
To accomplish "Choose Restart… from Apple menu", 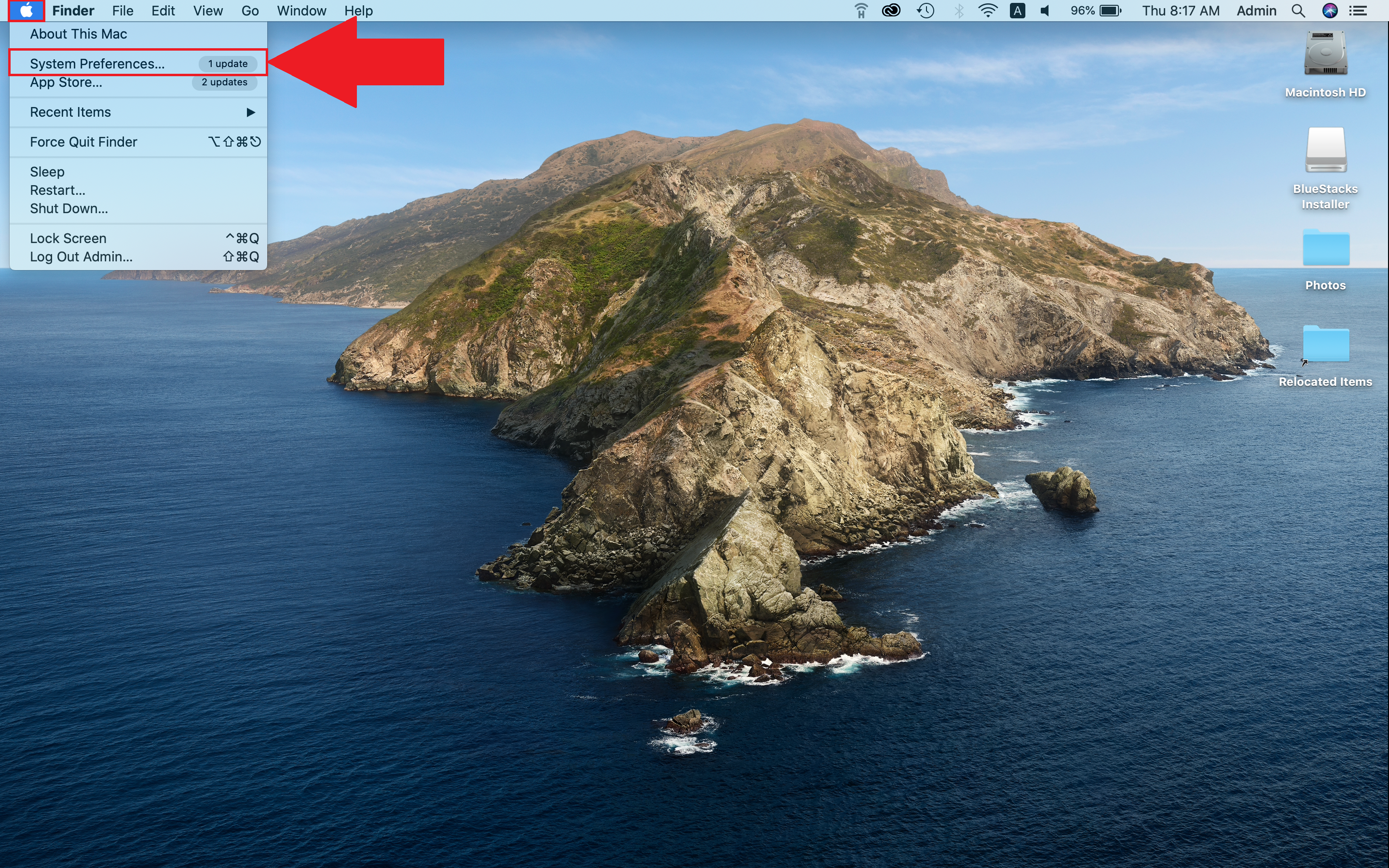I will 138,190.
